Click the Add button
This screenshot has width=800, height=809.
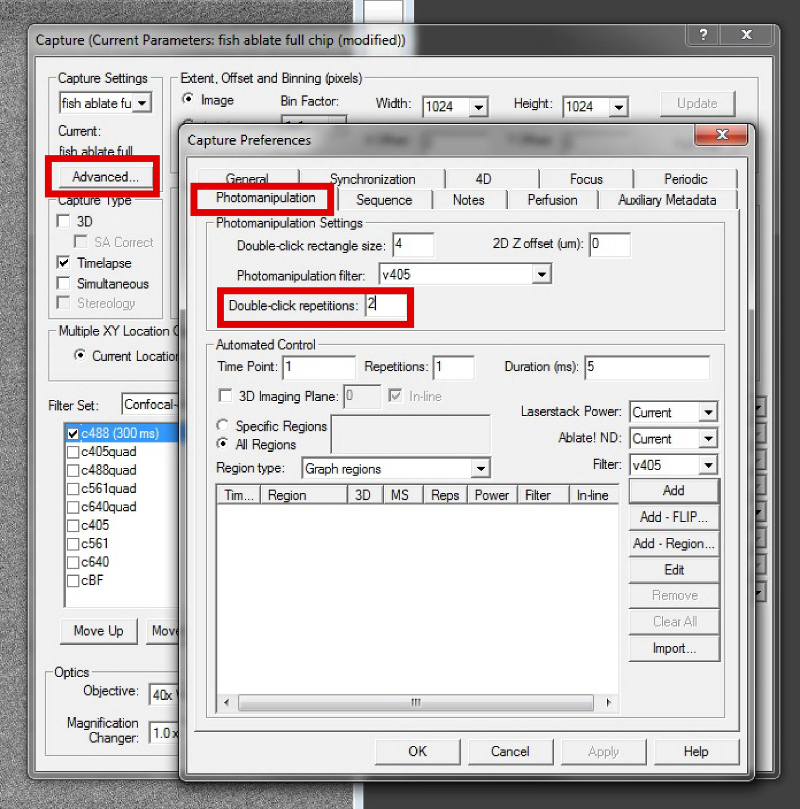674,491
